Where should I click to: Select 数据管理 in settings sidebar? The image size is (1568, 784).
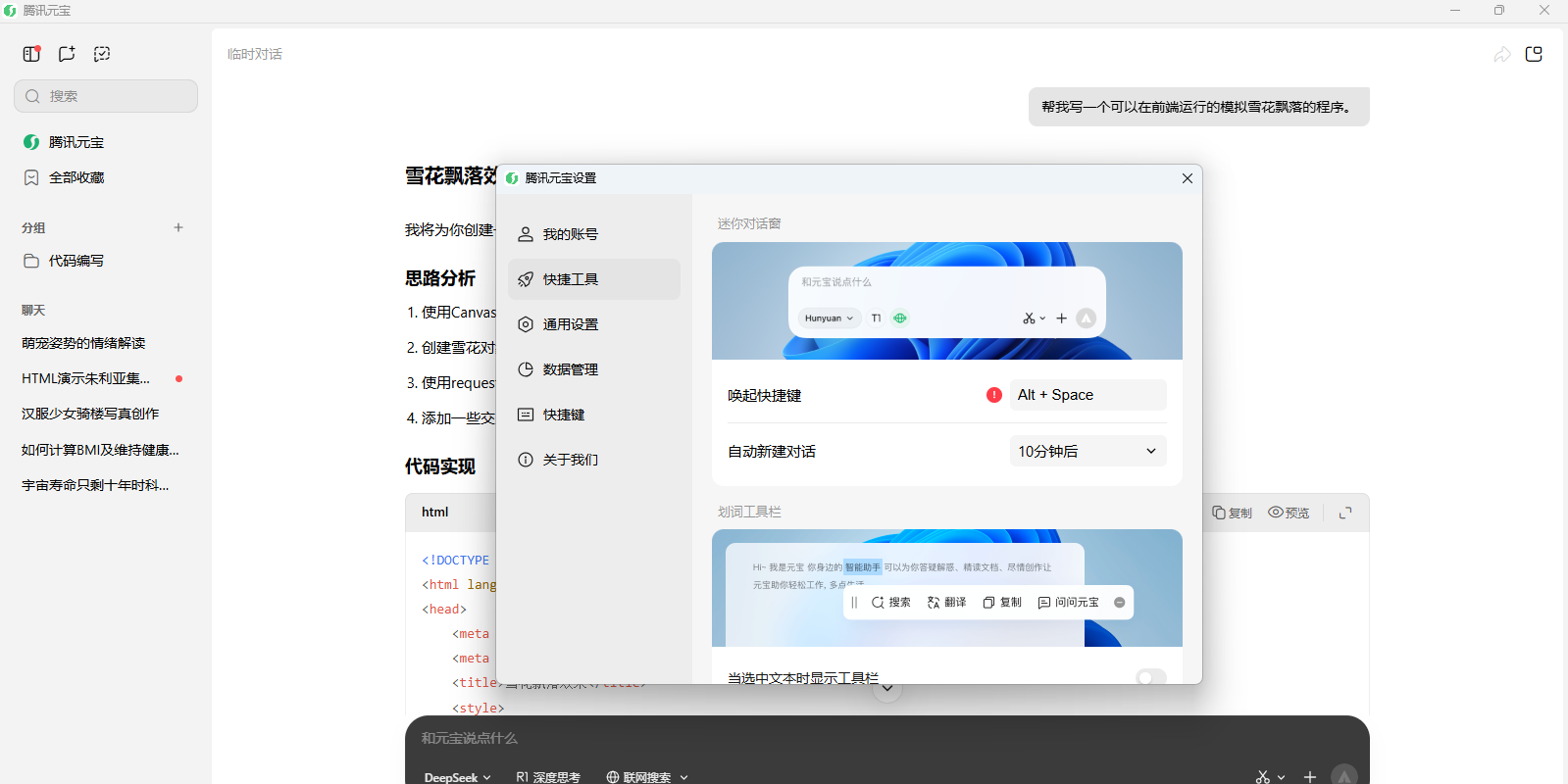coord(571,369)
